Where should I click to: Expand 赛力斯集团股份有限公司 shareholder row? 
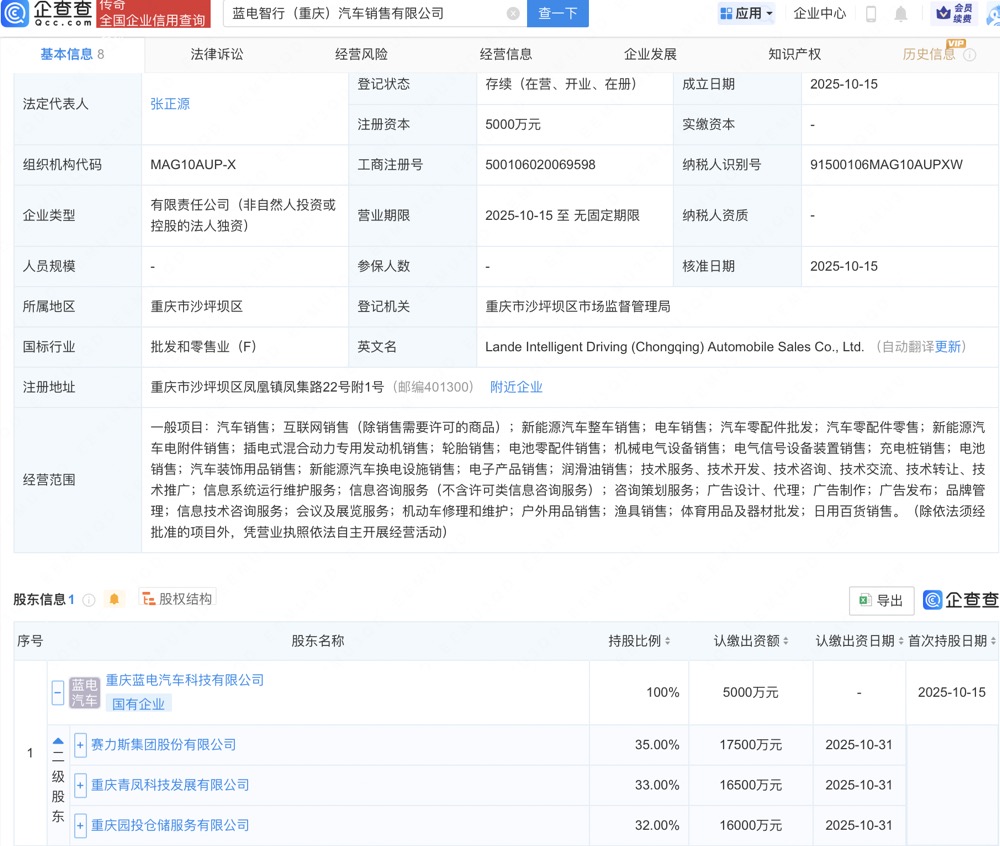pyautogui.click(x=80, y=745)
